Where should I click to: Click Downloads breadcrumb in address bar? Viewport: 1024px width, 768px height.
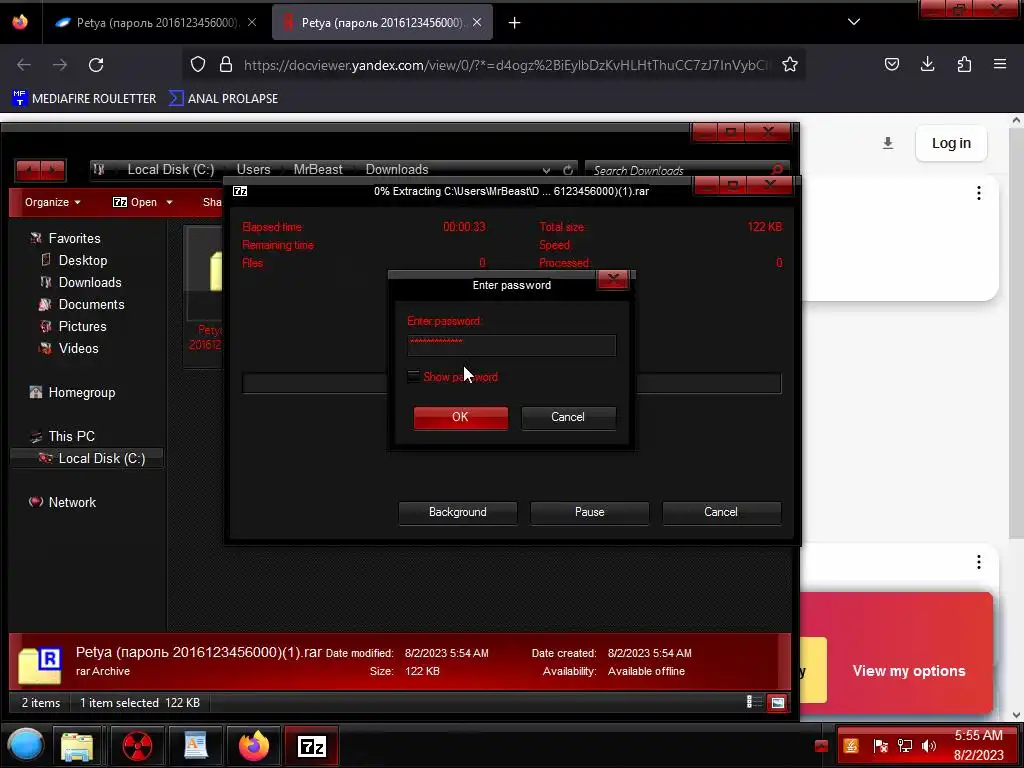click(397, 170)
